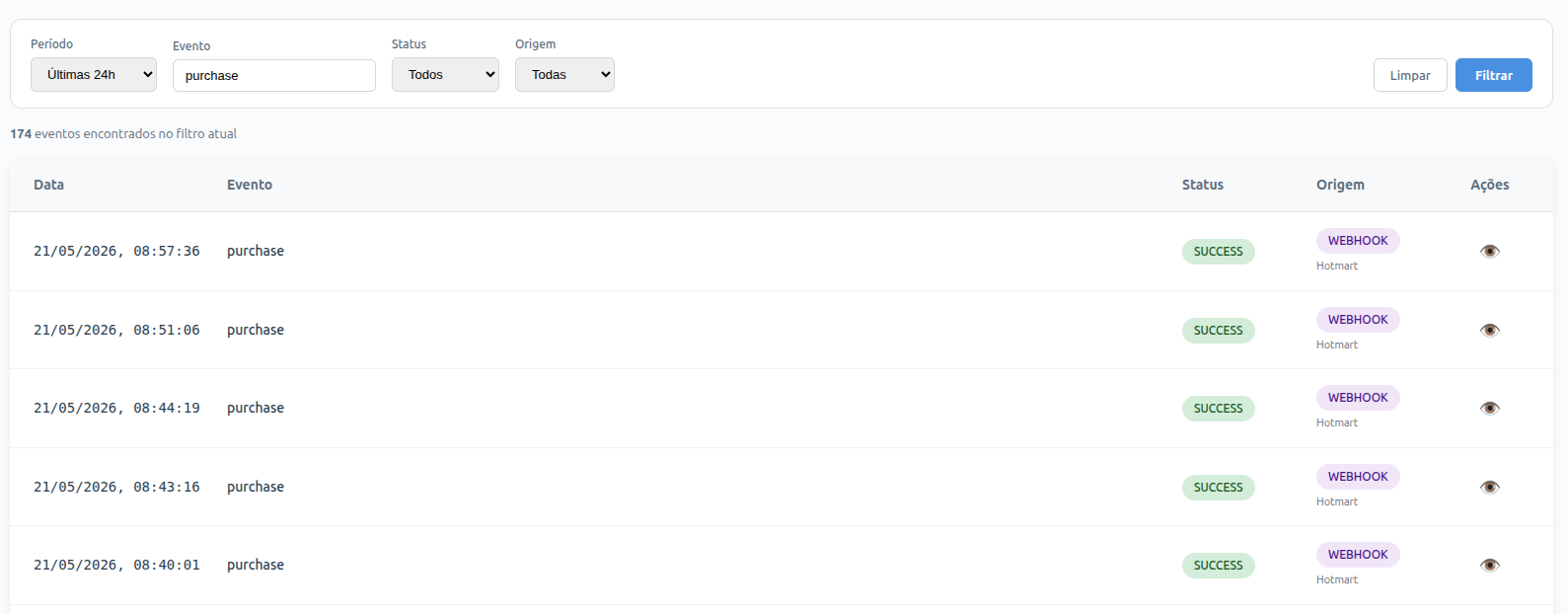Screen dimensions: 1568x614
Task: Expand the Origem dropdown set to Todas
Action: (x=564, y=75)
